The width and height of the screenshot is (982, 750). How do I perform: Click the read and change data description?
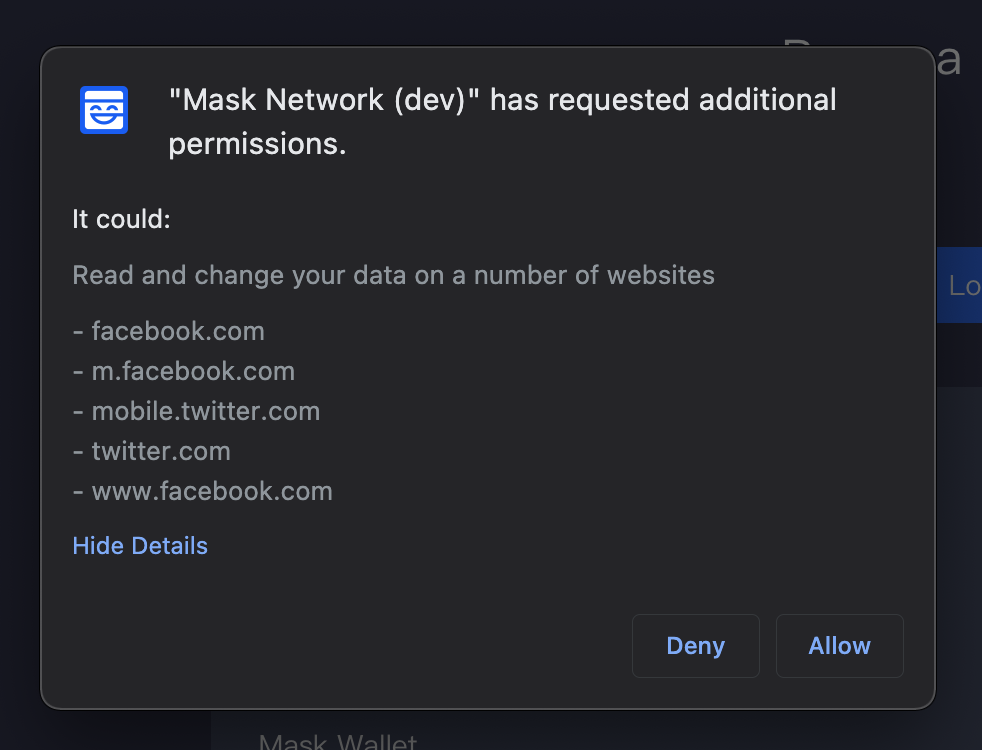coord(393,275)
